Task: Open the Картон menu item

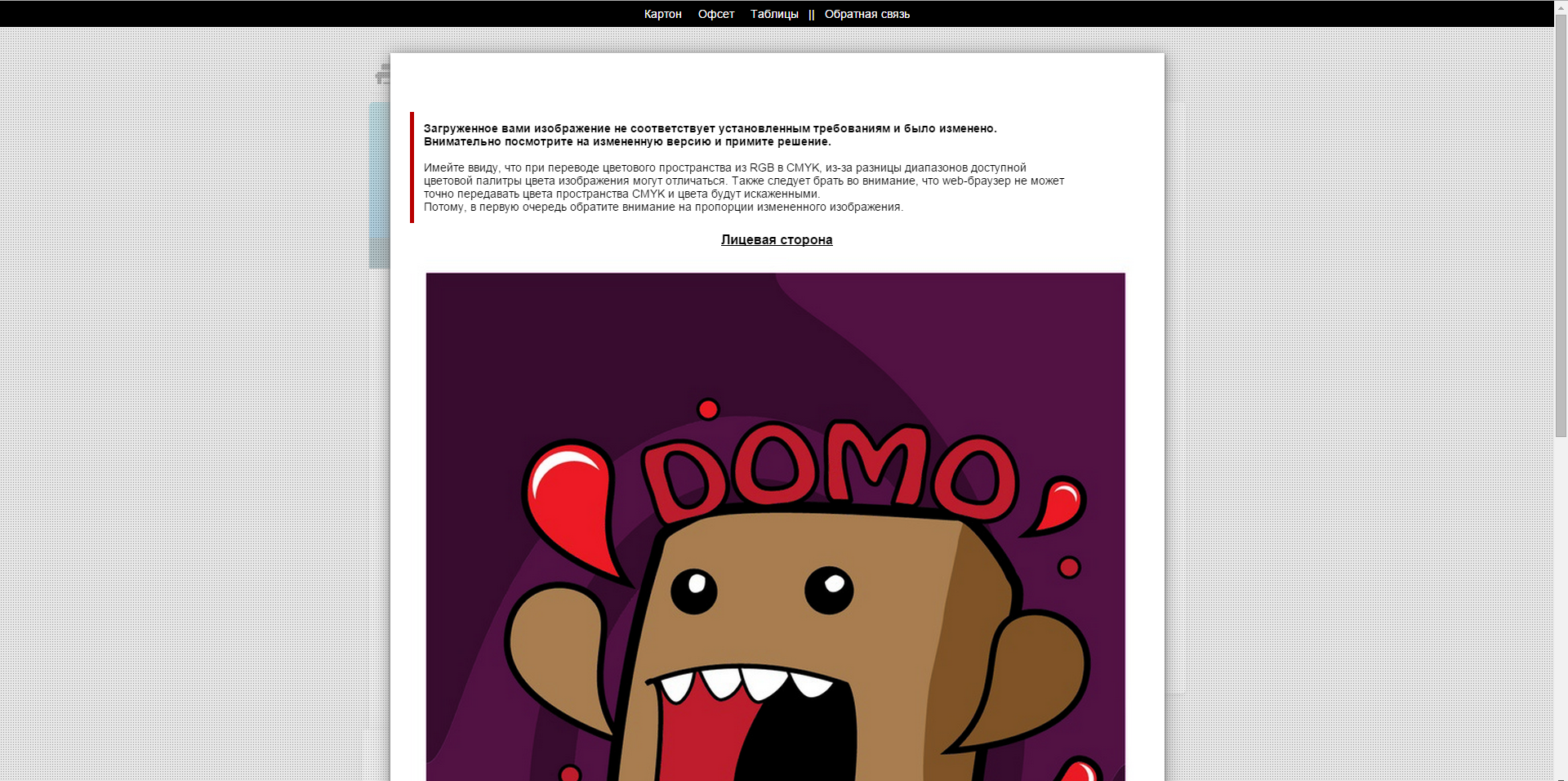Action: pos(662,14)
